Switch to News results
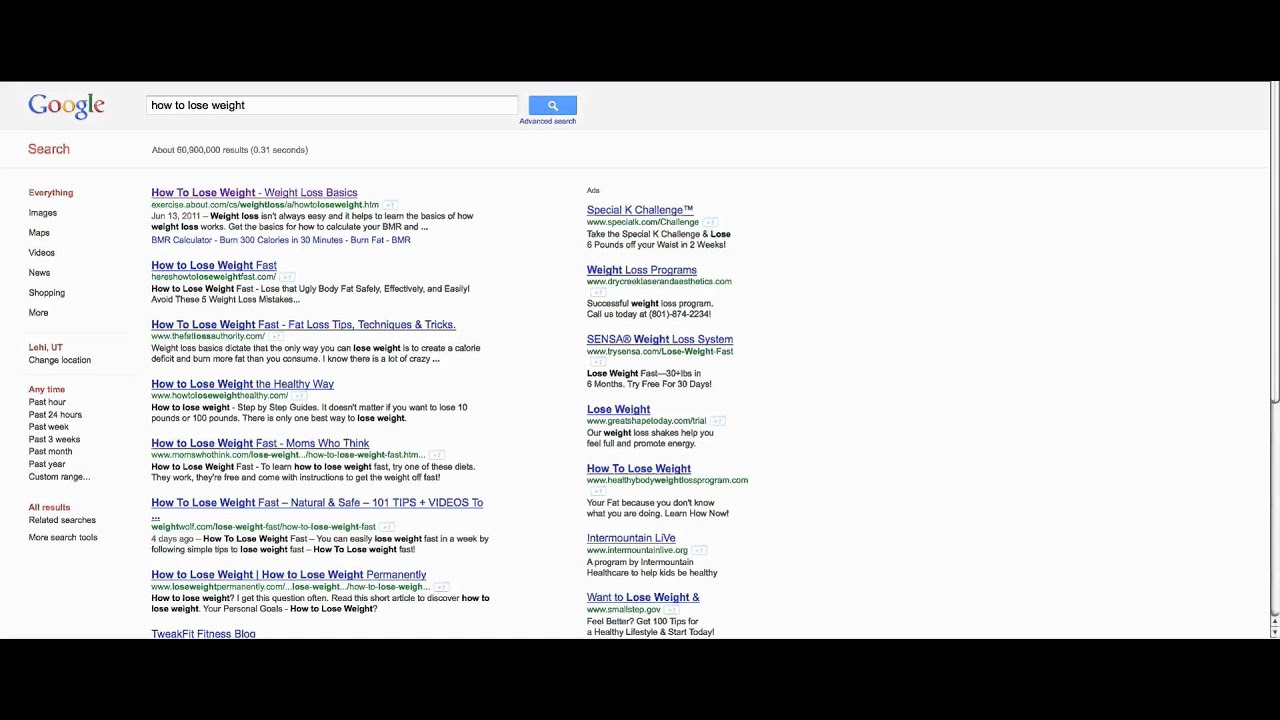 (x=39, y=272)
